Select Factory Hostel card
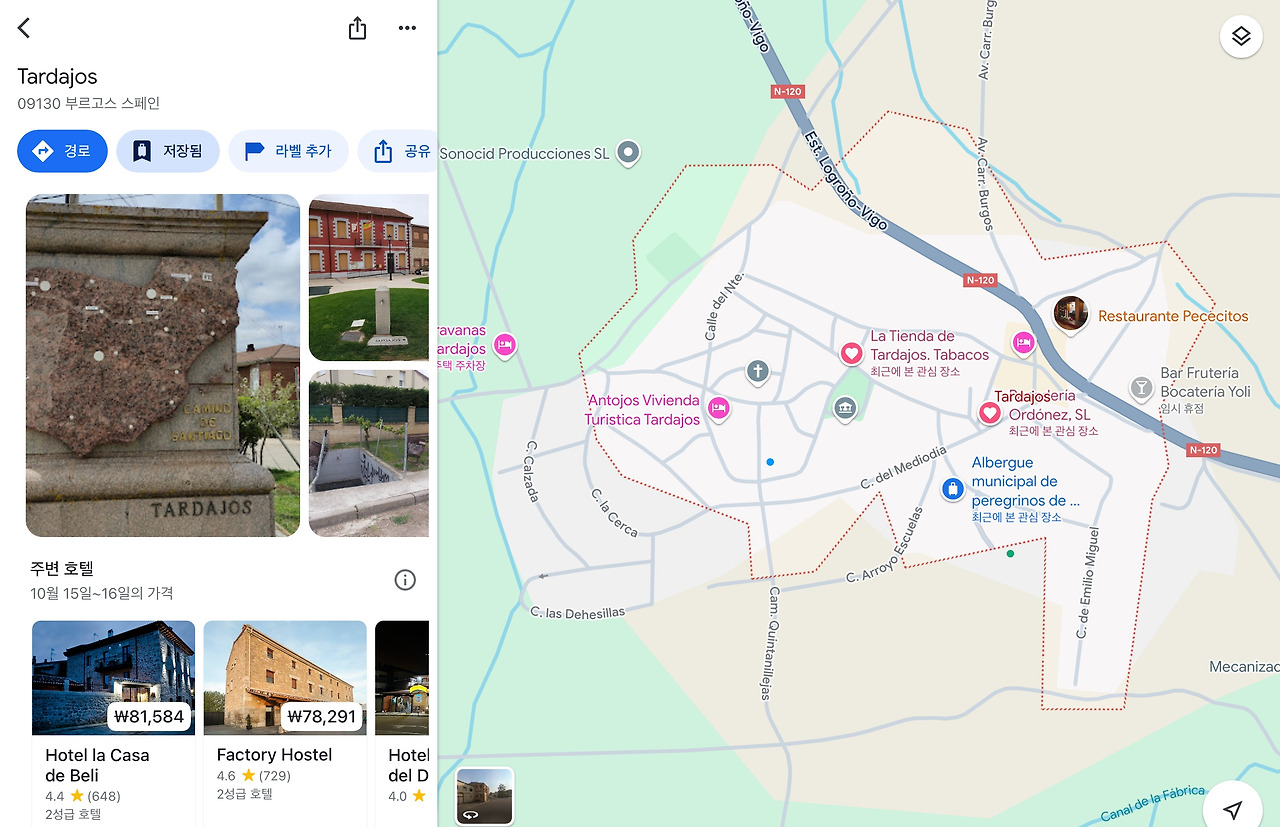This screenshot has width=1280, height=827. pyautogui.click(x=285, y=722)
